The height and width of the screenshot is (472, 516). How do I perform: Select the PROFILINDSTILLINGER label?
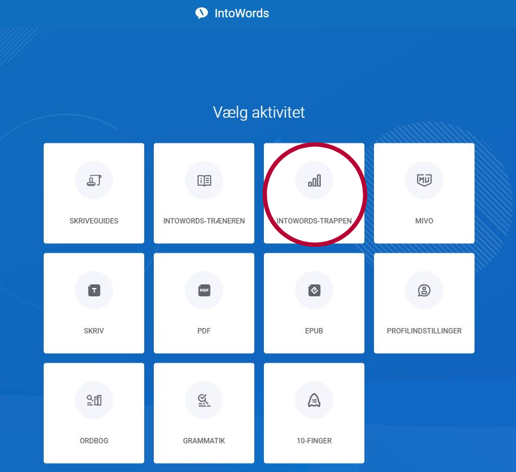point(424,331)
